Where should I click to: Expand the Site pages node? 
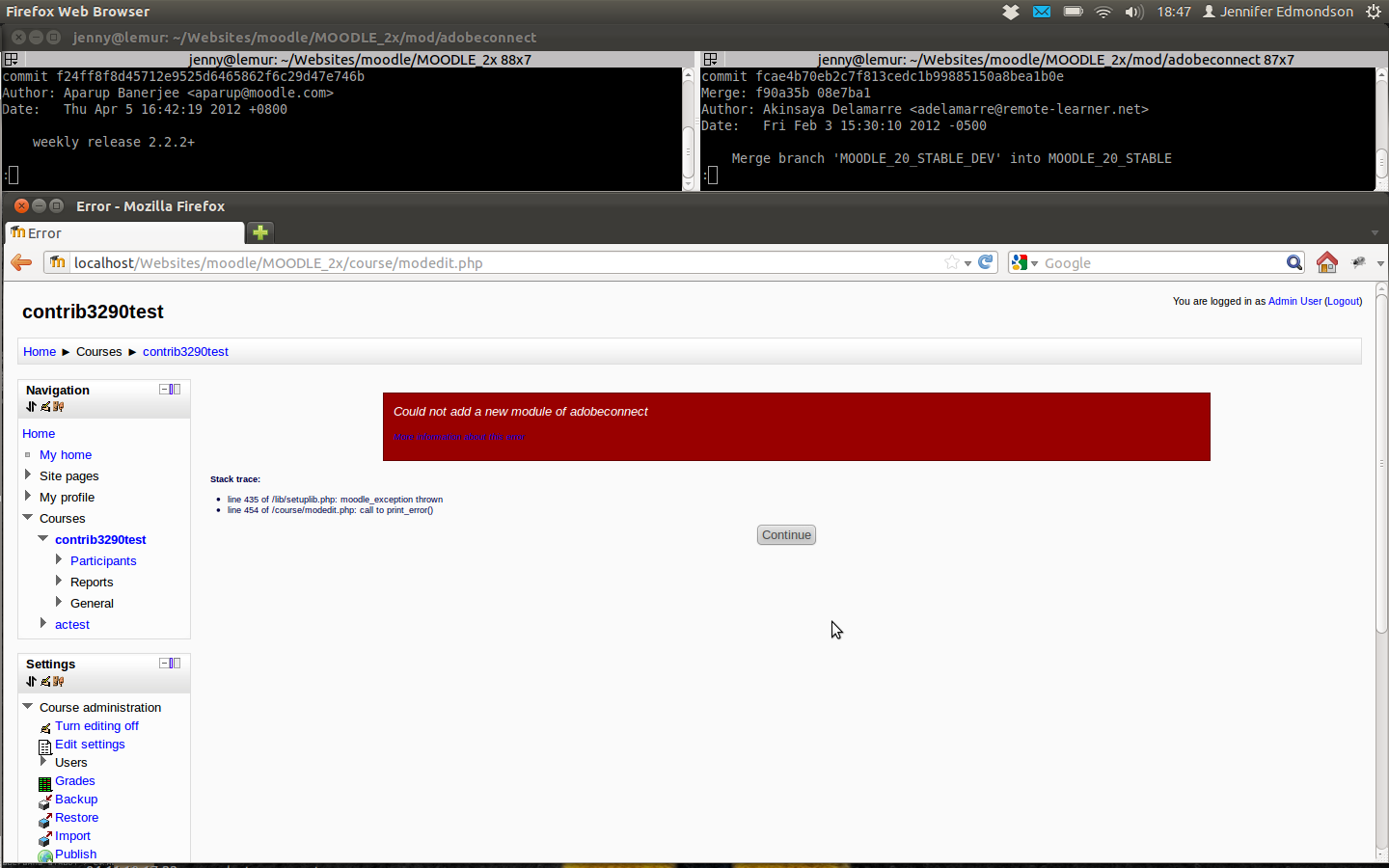28,475
